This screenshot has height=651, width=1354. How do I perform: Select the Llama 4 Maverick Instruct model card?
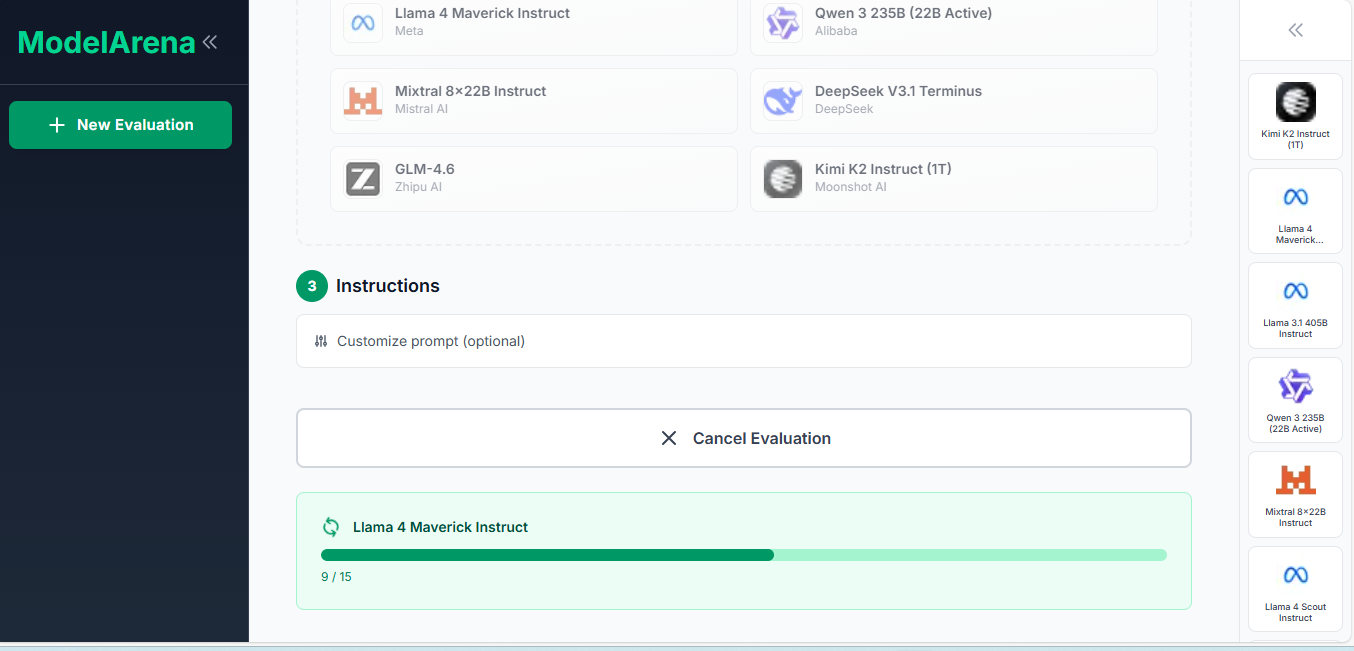click(x=534, y=22)
